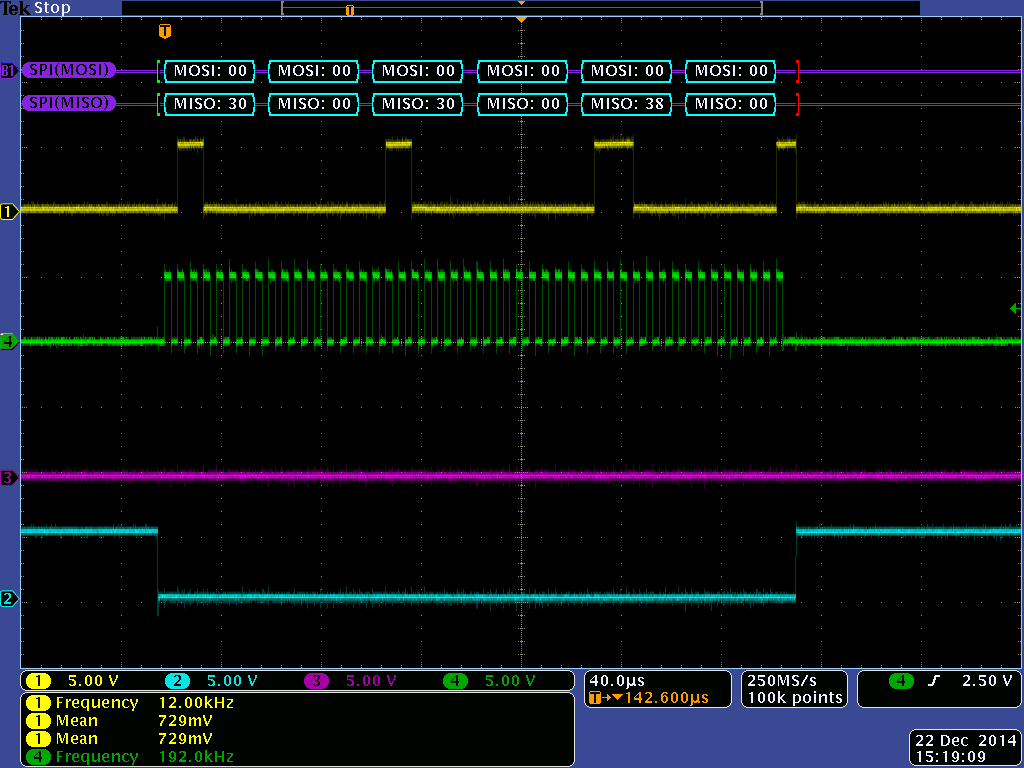Click the 250MS/s sample rate readout
This screenshot has height=768, width=1024.
pyautogui.click(x=782, y=681)
